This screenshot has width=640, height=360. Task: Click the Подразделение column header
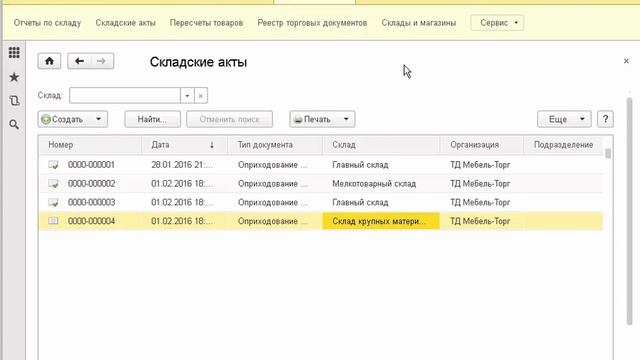click(x=563, y=145)
